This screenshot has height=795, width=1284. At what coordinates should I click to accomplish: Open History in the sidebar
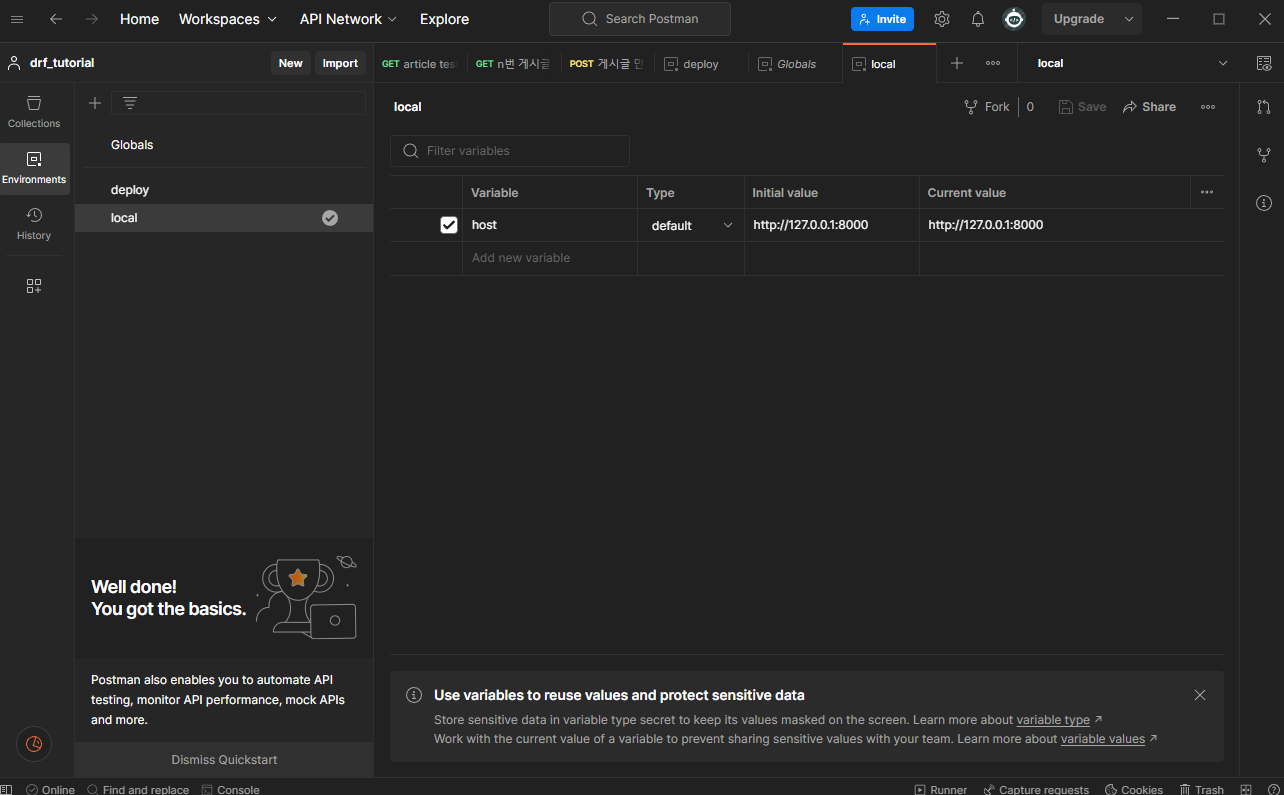pyautogui.click(x=34, y=224)
